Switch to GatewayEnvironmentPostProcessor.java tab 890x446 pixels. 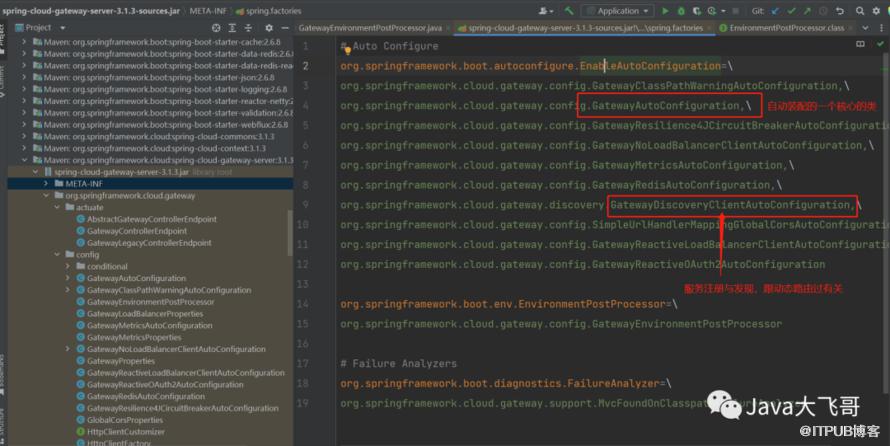click(370, 28)
